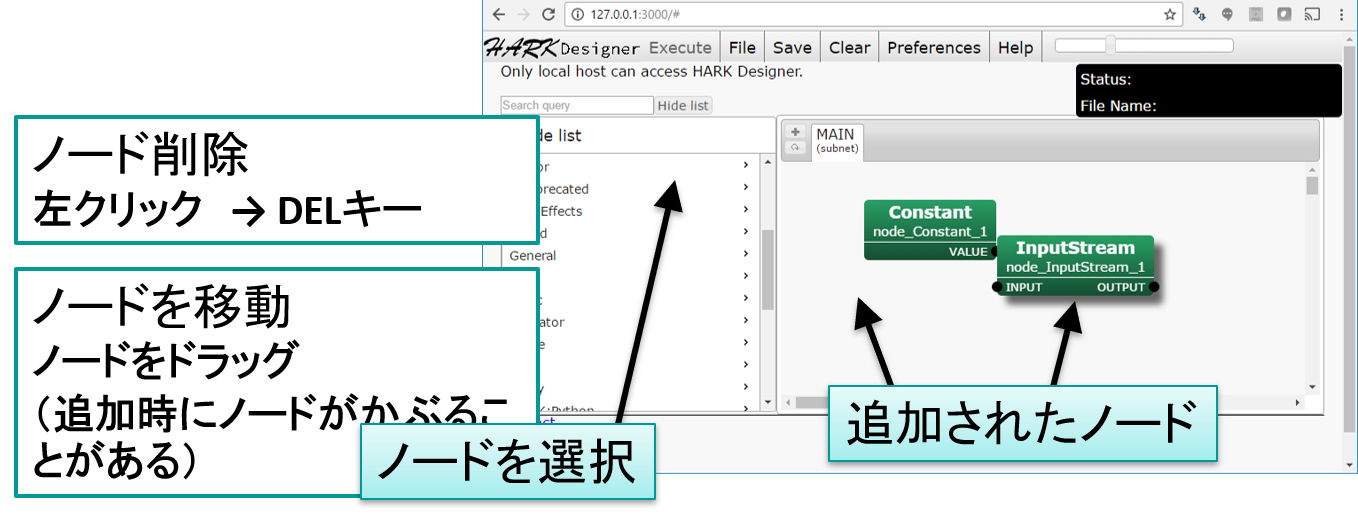Click Save in the menu bar
The width and height of the screenshot is (1358, 527).
pyautogui.click(x=792, y=48)
